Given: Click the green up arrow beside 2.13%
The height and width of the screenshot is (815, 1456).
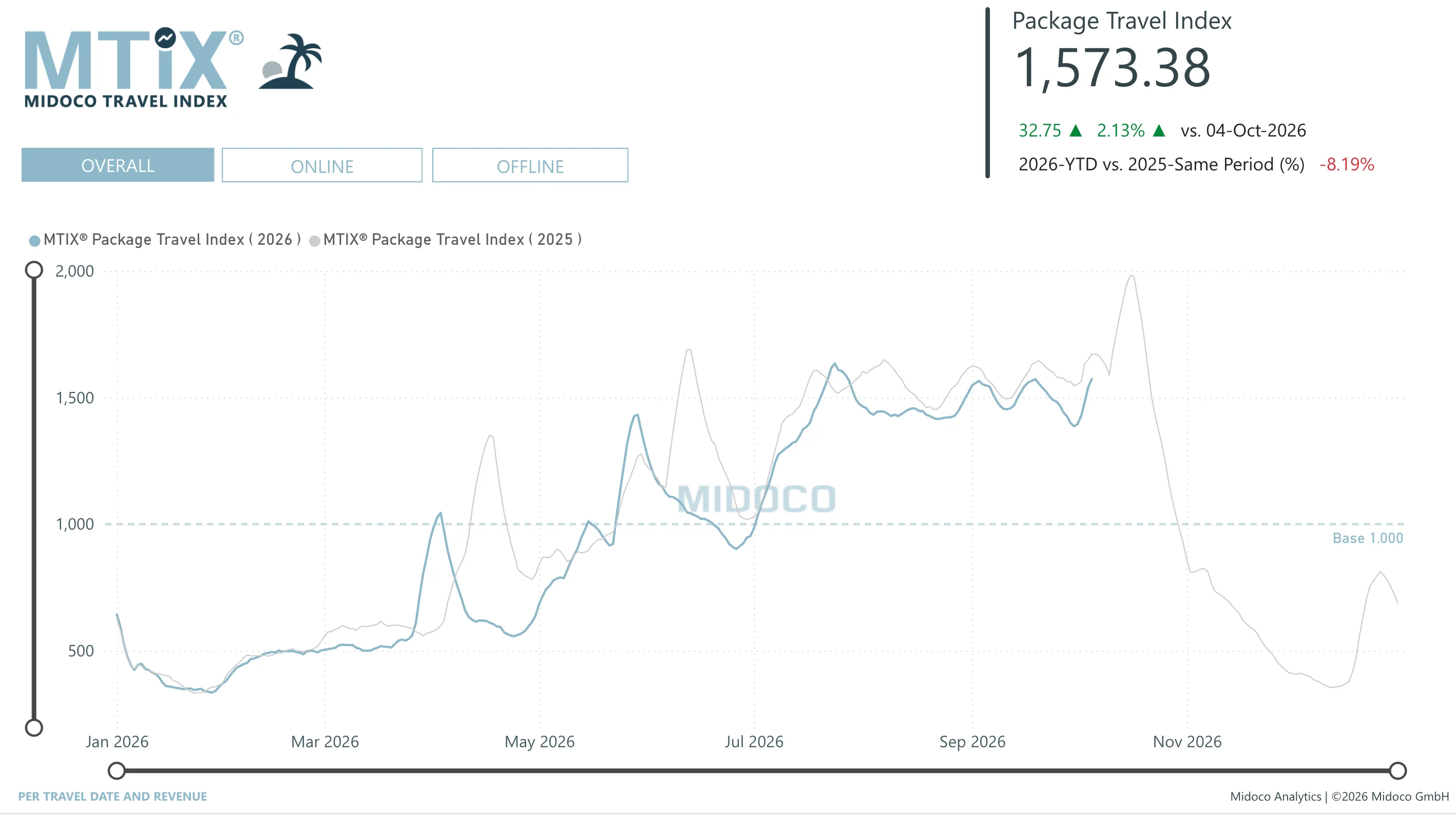Looking at the screenshot, I should (x=1159, y=130).
